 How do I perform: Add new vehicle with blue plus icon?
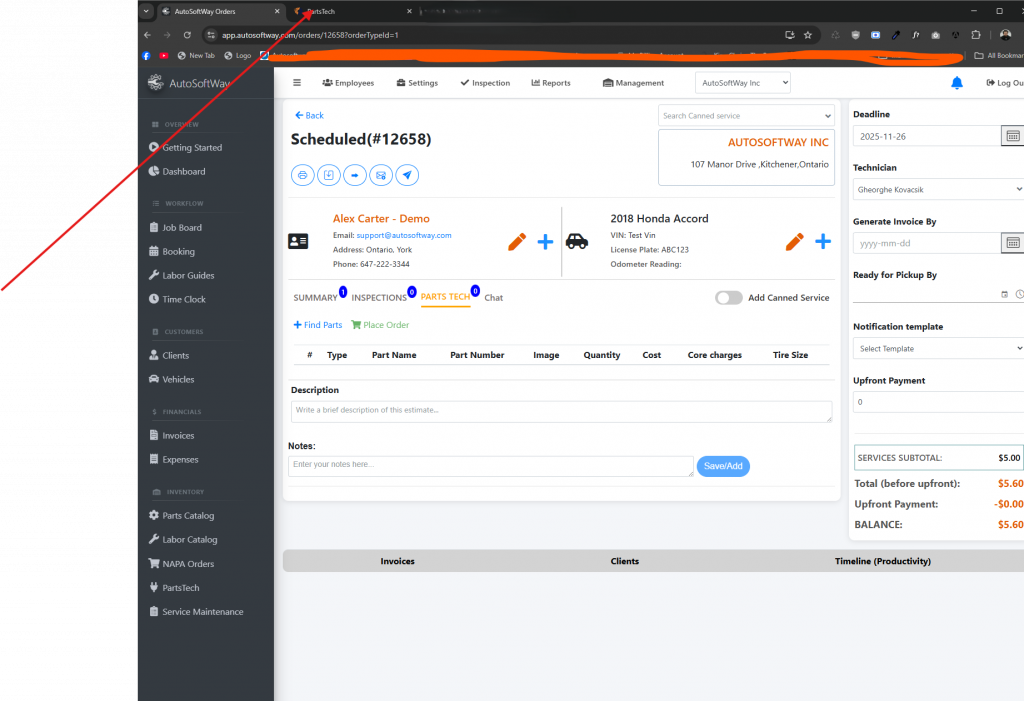822,241
